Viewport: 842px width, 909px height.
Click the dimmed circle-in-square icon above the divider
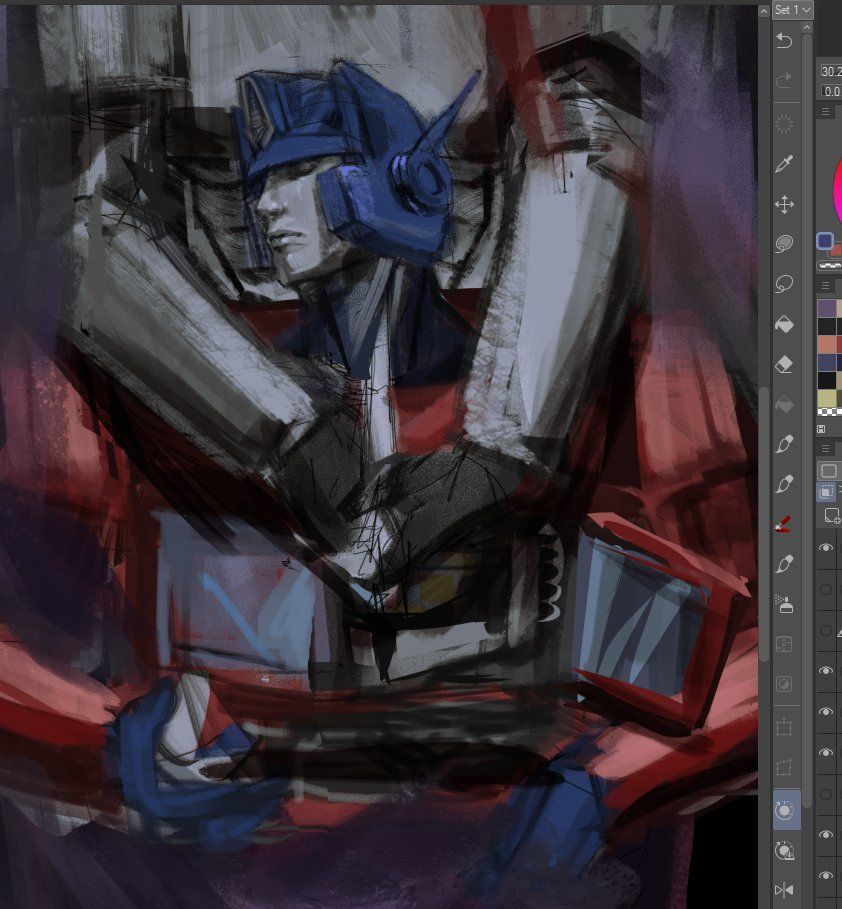point(784,684)
